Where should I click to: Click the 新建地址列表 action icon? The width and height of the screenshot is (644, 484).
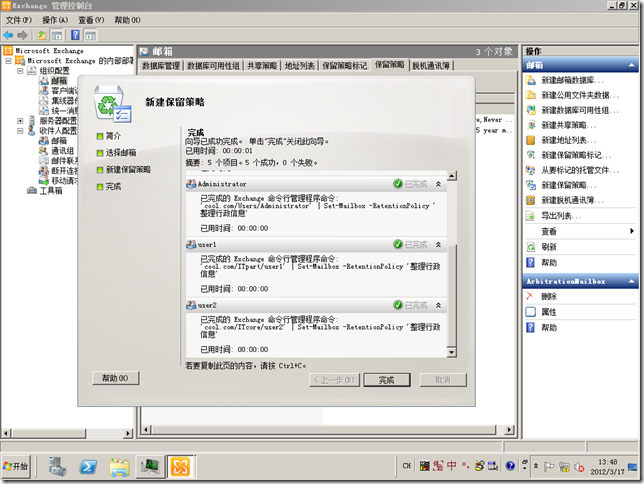tap(532, 140)
